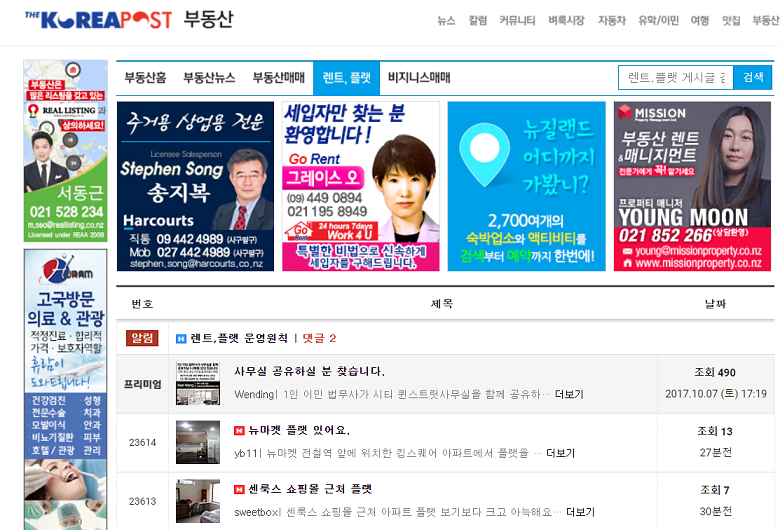This screenshot has height=530, width=780.
Task: Select 비지니스매매 in the sub navigation
Action: (x=419, y=77)
